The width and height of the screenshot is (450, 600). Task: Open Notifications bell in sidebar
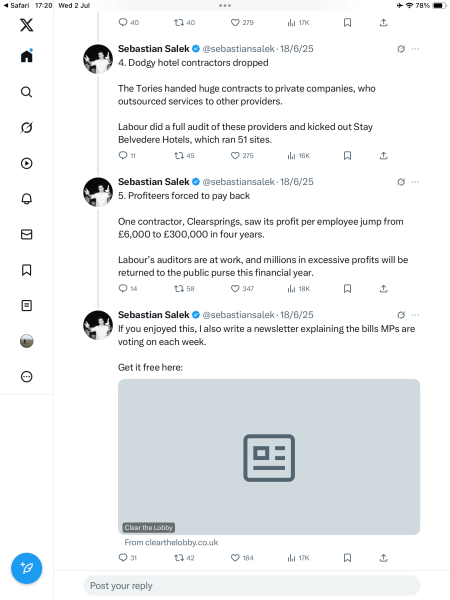(x=26, y=199)
